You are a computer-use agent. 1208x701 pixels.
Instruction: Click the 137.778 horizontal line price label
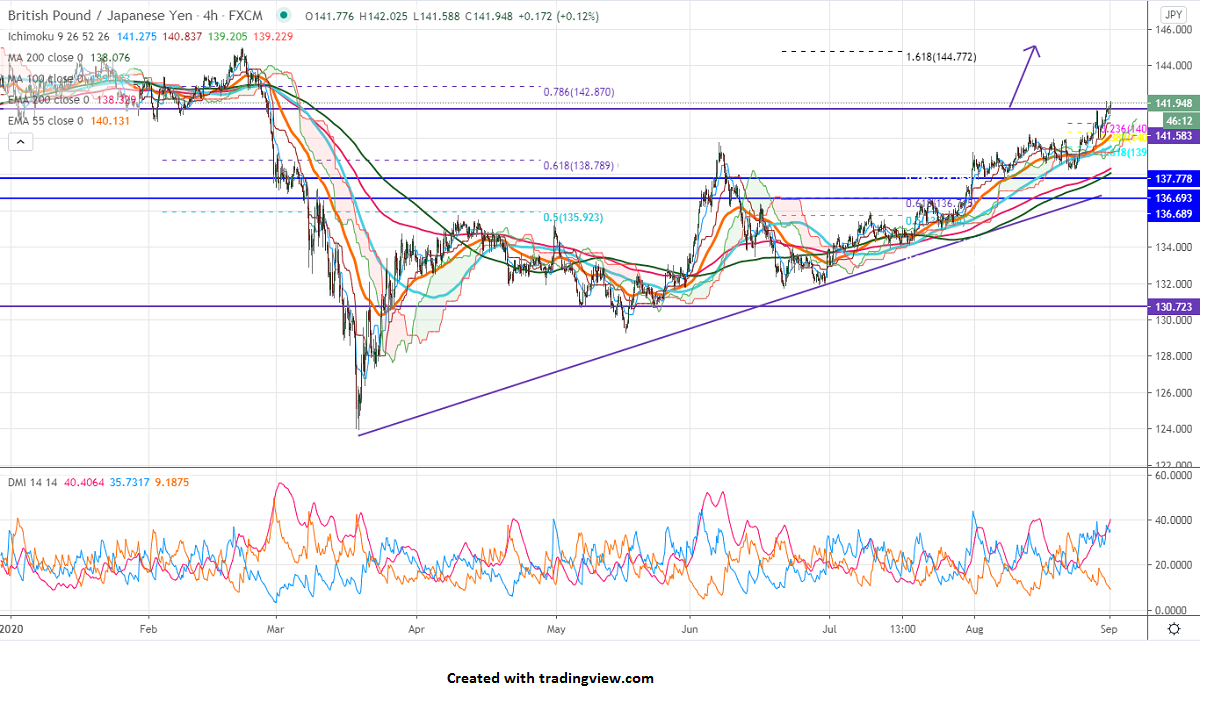(1172, 178)
